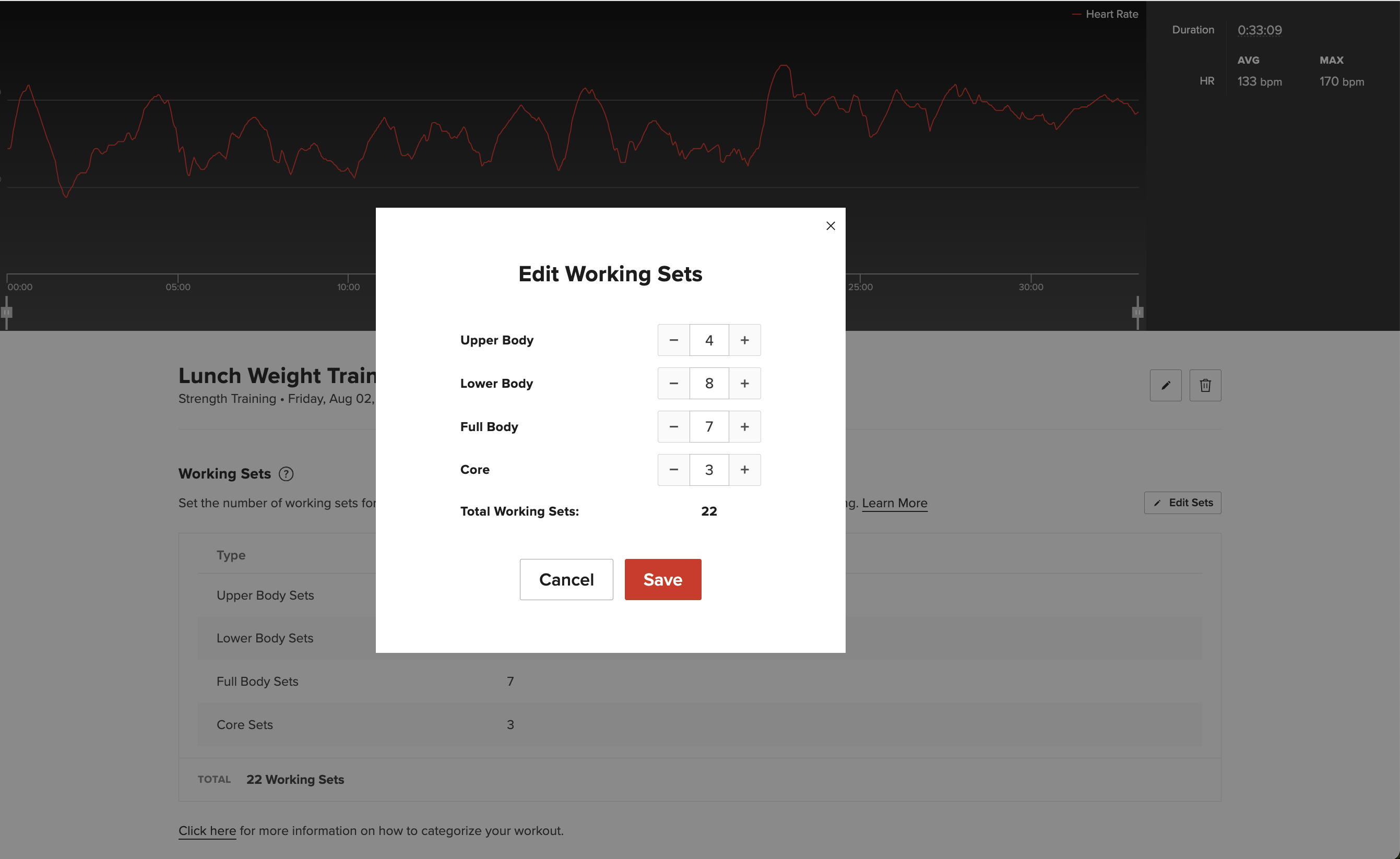Image resolution: width=1400 pixels, height=859 pixels.
Task: Increase Upper Body sets count
Action: (744, 340)
